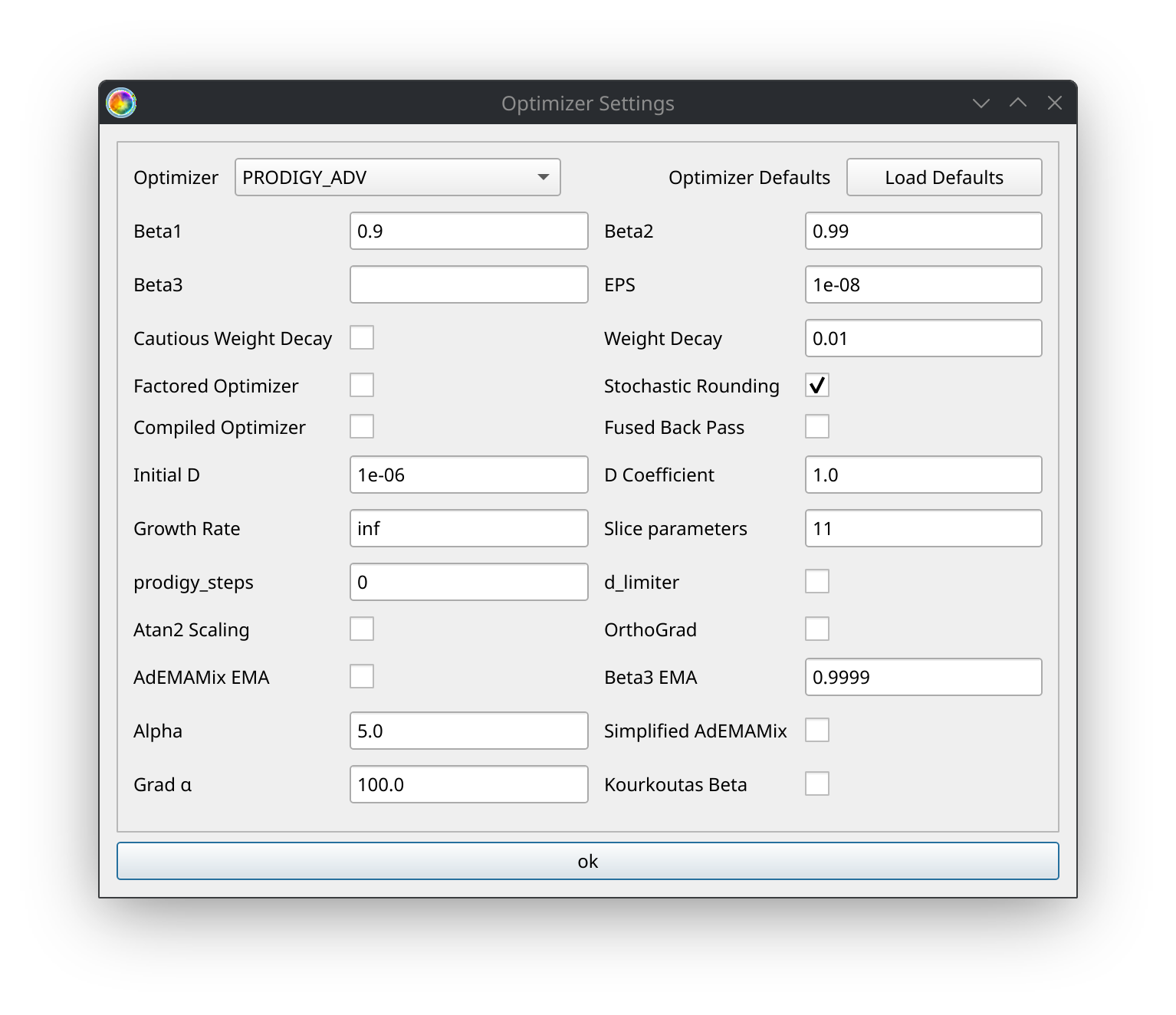Viewport: 1176px width, 1015px height.
Task: Click the Grad α input field
Action: point(469,784)
